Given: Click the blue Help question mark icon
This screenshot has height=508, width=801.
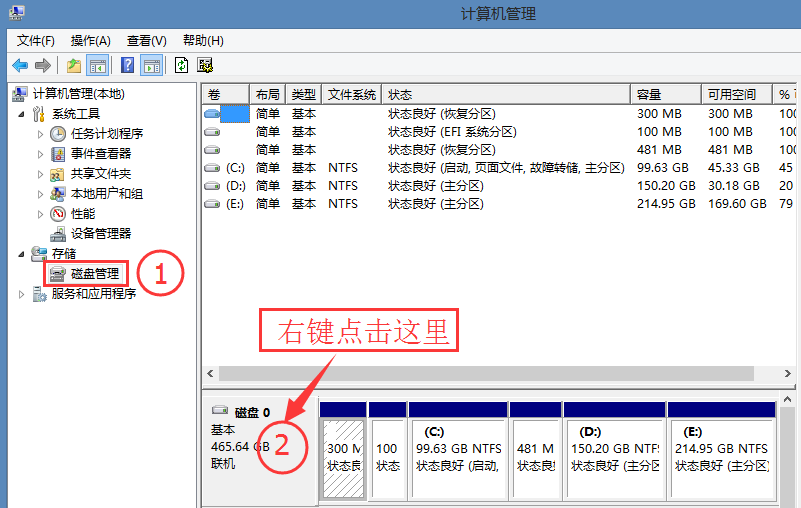Looking at the screenshot, I should pyautogui.click(x=127, y=65).
